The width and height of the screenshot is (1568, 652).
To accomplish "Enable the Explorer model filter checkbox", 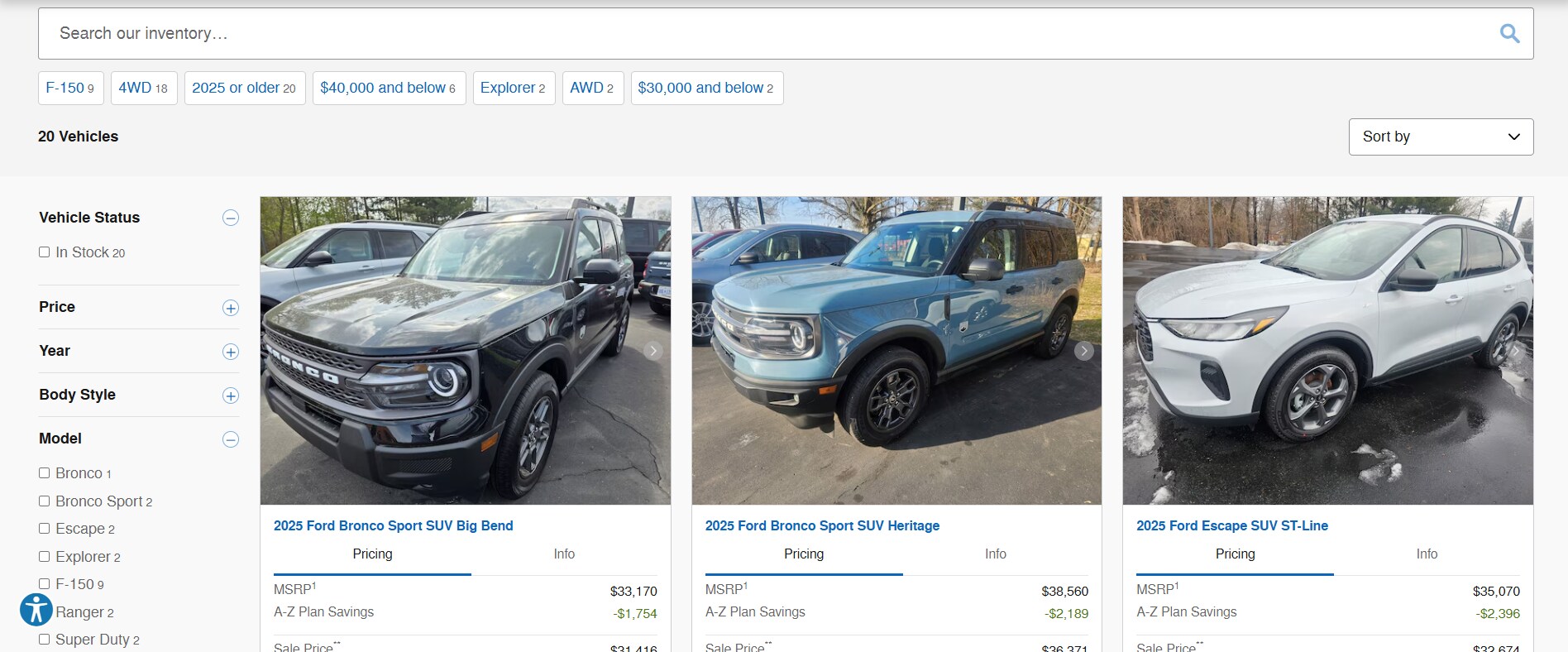I will [x=45, y=556].
